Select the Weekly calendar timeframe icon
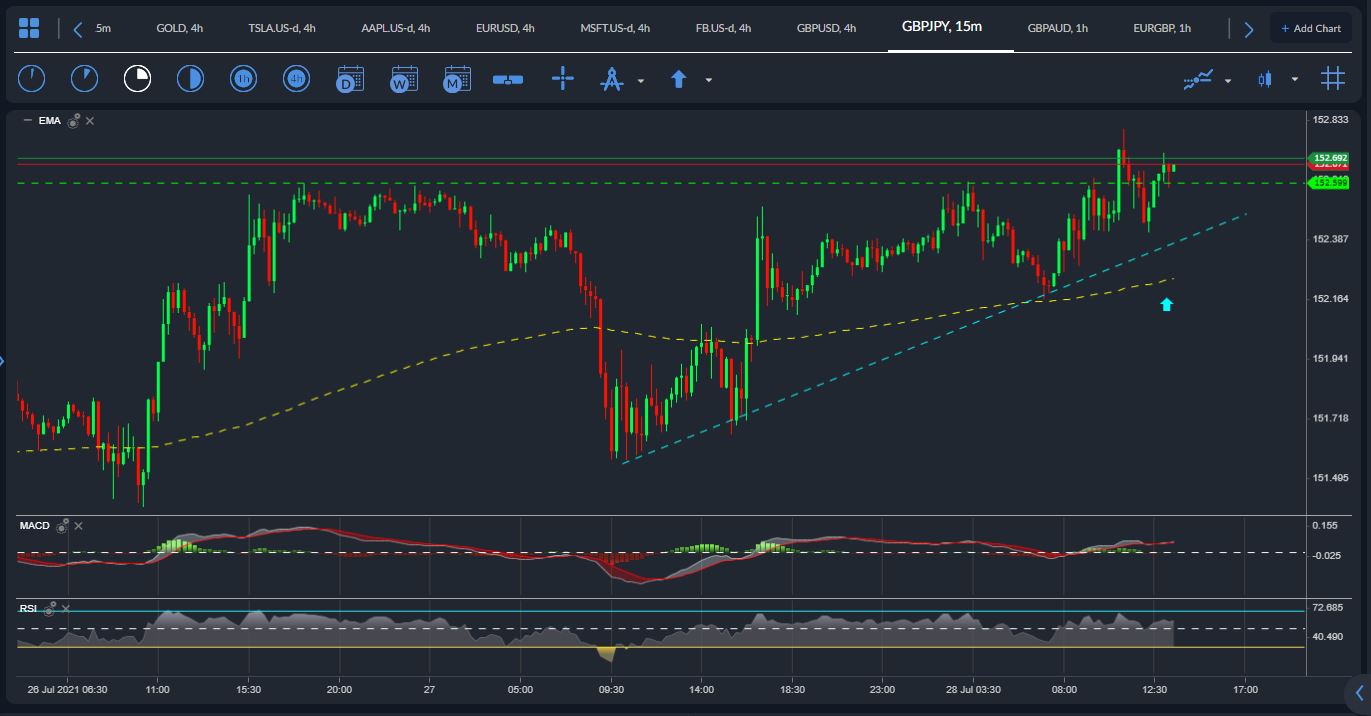The height and width of the screenshot is (716, 1371). click(403, 78)
